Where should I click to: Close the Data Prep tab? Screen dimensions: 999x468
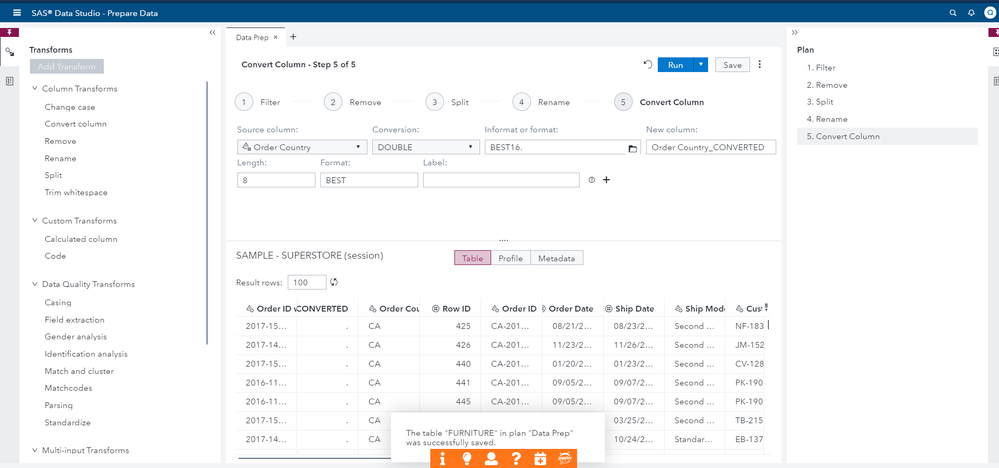click(276, 37)
